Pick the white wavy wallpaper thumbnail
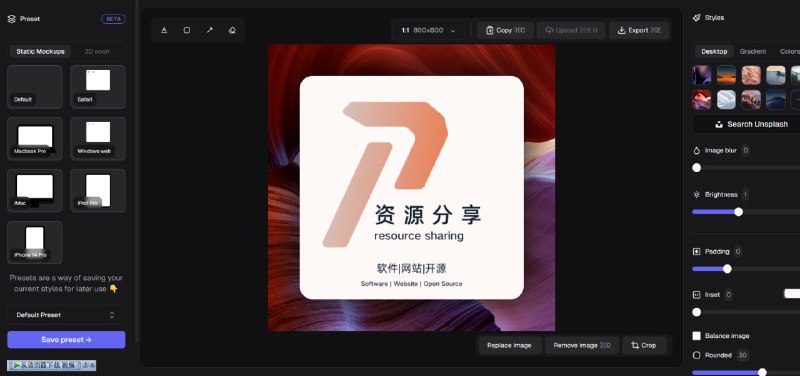This screenshot has width=800, height=376. tap(727, 100)
